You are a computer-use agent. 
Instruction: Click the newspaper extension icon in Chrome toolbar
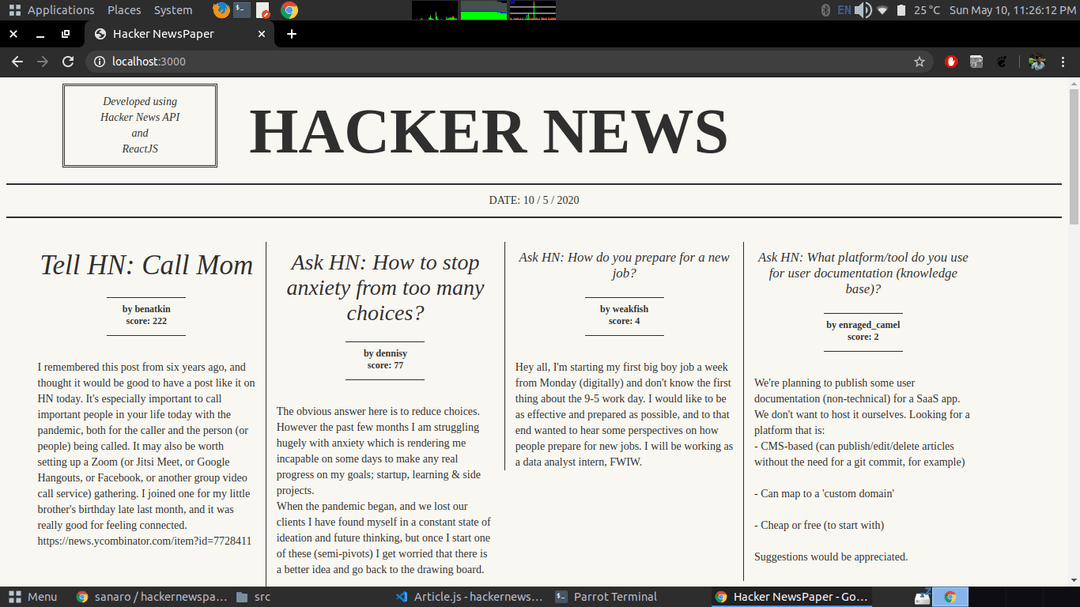tap(976, 61)
